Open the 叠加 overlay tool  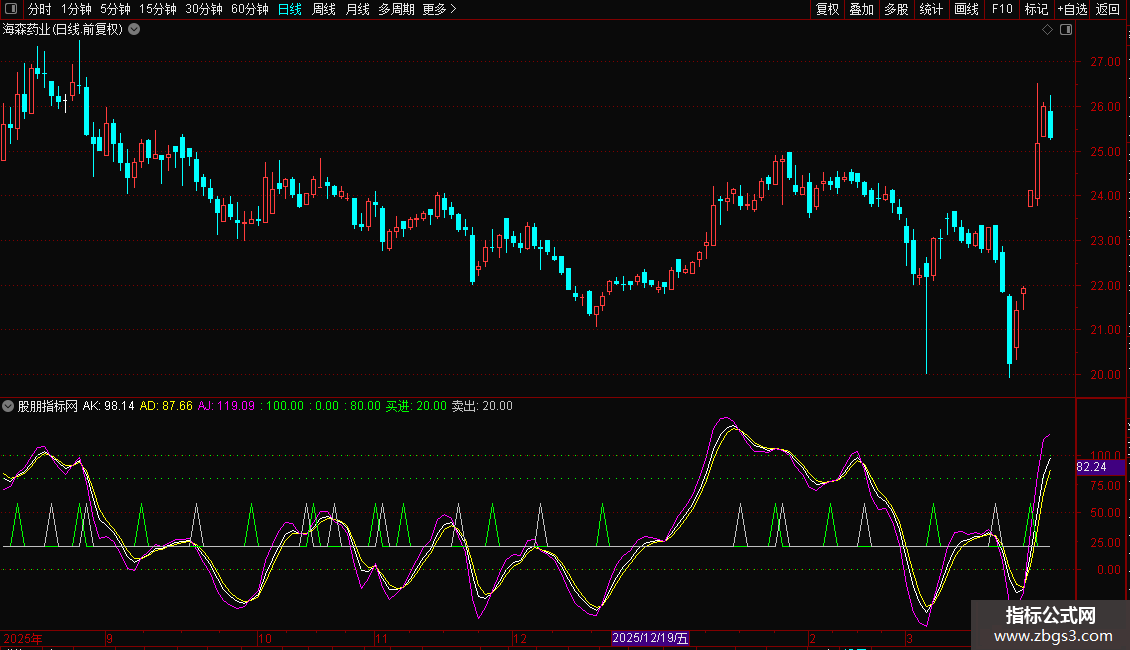[x=861, y=10]
